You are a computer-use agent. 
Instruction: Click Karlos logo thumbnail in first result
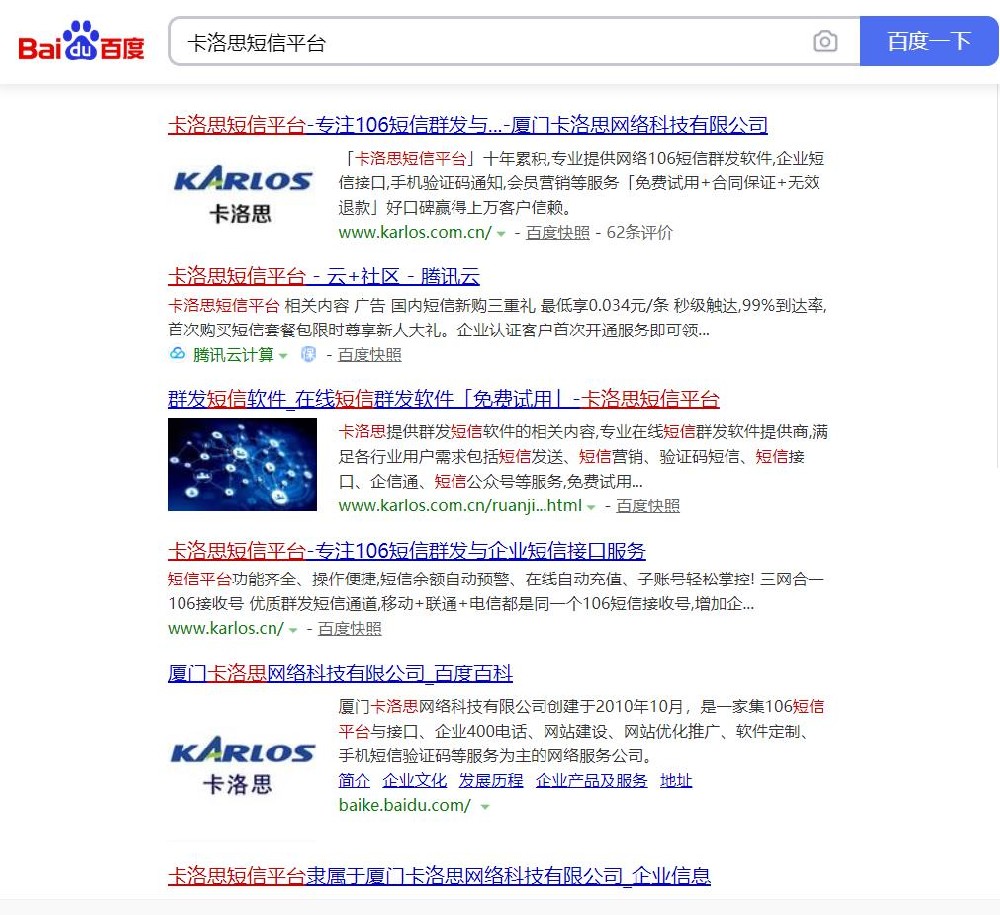pyautogui.click(x=242, y=194)
